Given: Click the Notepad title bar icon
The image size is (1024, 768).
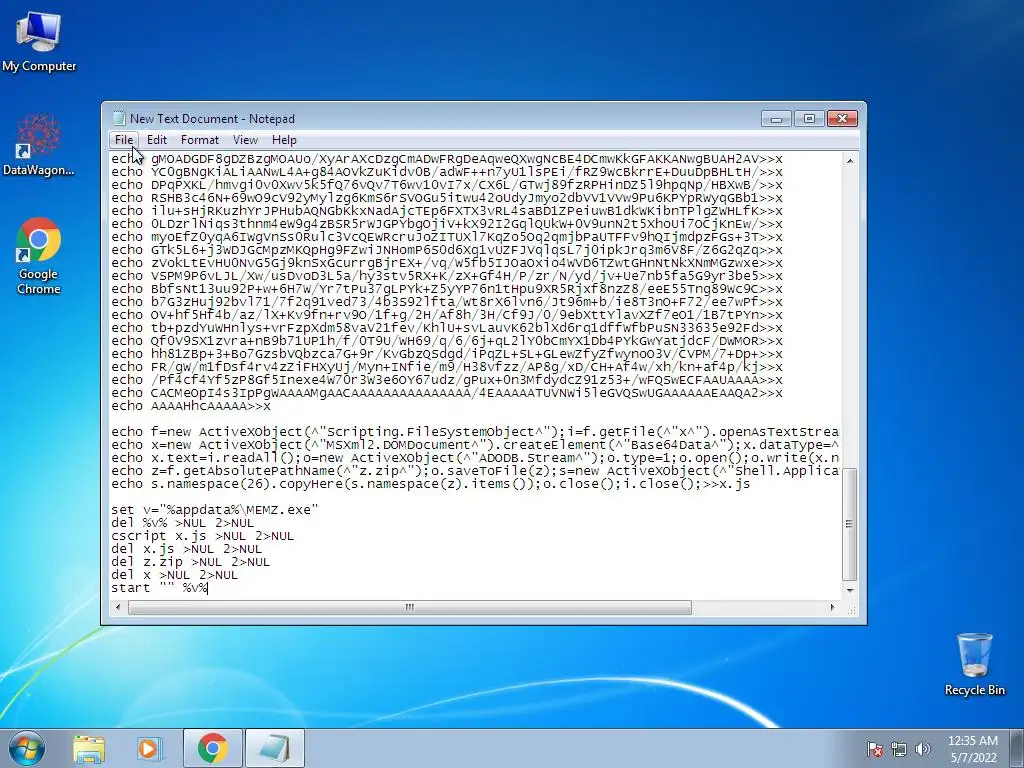Looking at the screenshot, I should [118, 118].
